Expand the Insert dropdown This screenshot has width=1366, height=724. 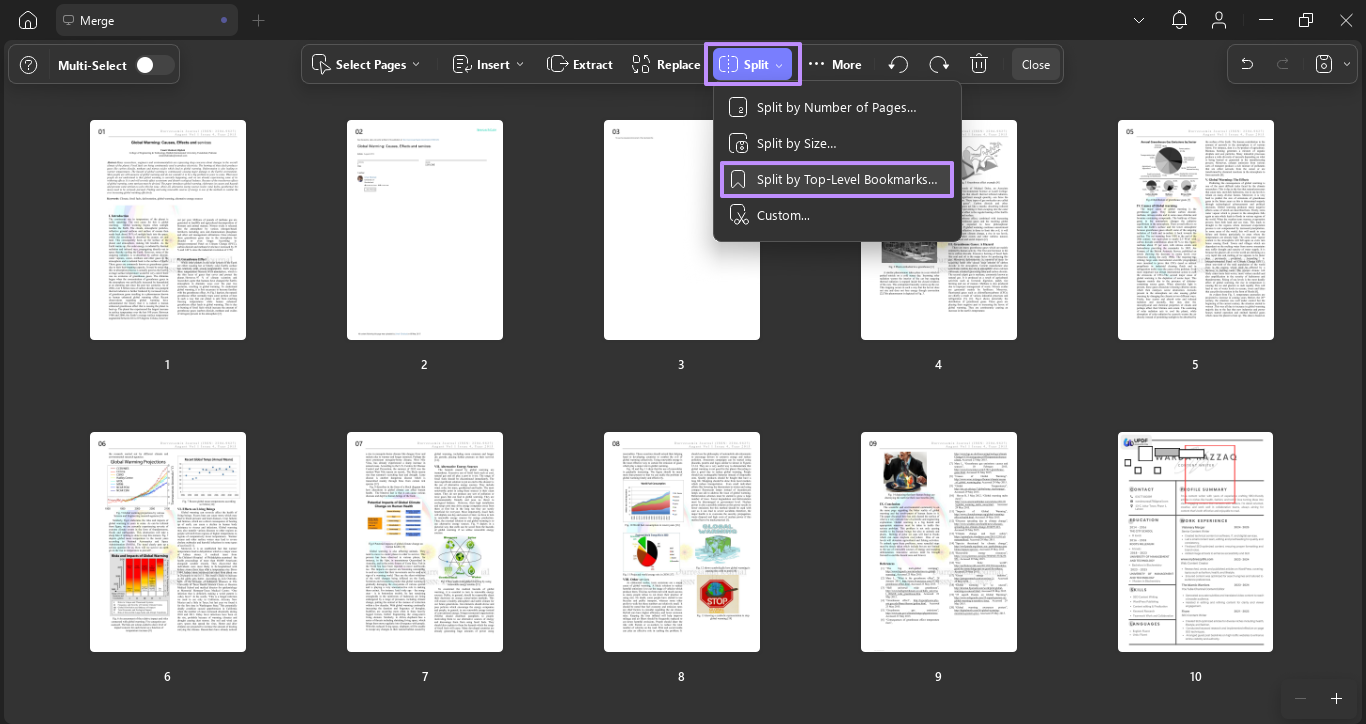pyautogui.click(x=488, y=63)
